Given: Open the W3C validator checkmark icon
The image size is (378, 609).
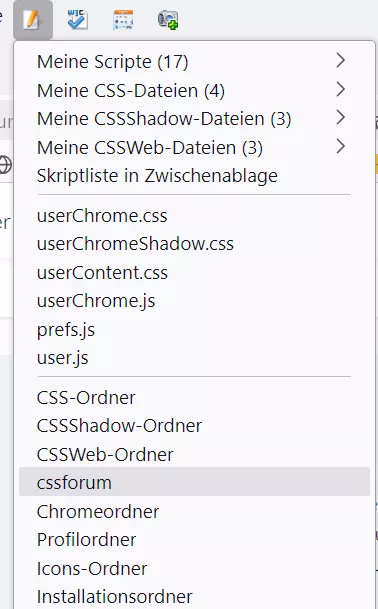Looking at the screenshot, I should pyautogui.click(x=77, y=19).
